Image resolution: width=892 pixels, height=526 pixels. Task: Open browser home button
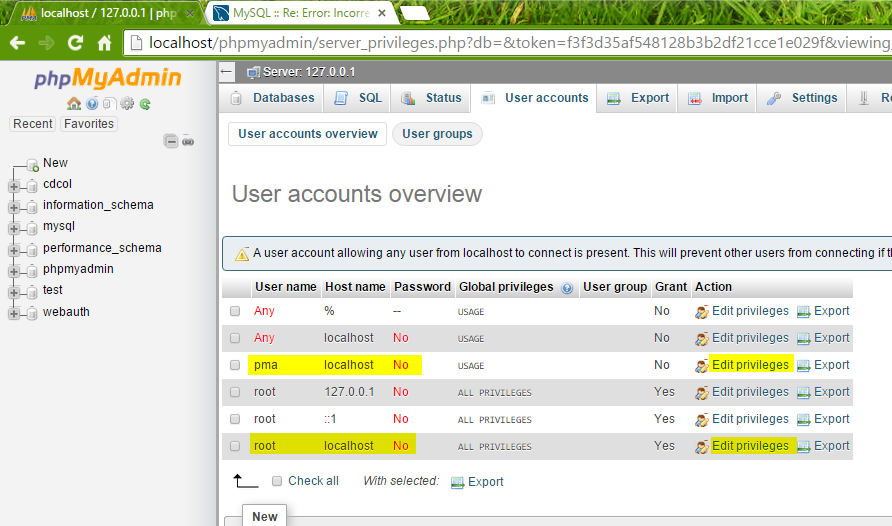point(104,43)
